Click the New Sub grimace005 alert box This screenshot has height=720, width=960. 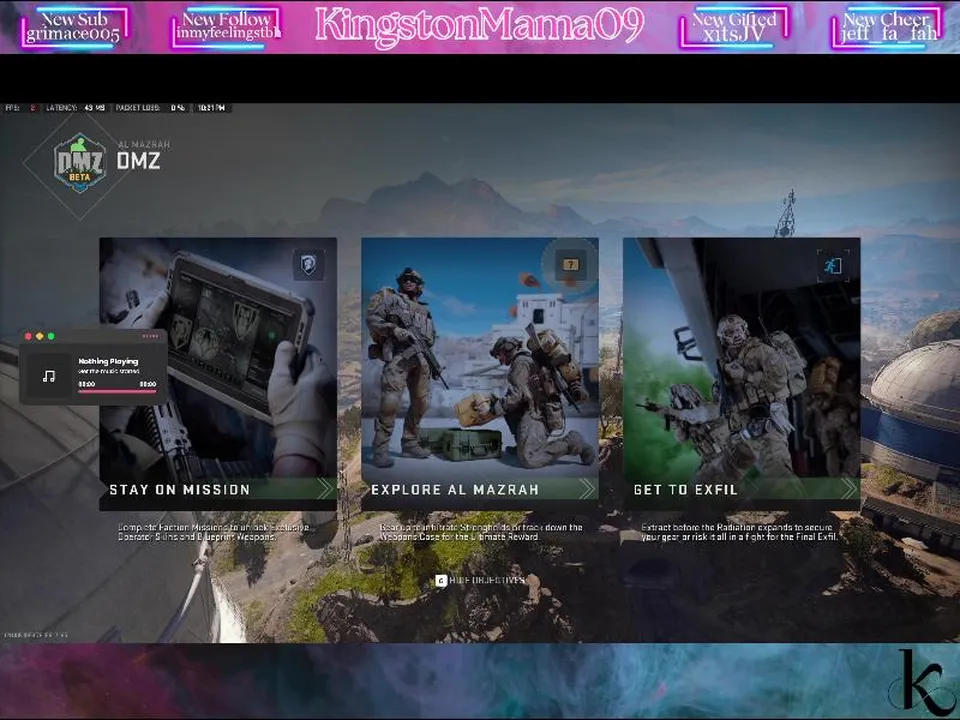[75, 27]
